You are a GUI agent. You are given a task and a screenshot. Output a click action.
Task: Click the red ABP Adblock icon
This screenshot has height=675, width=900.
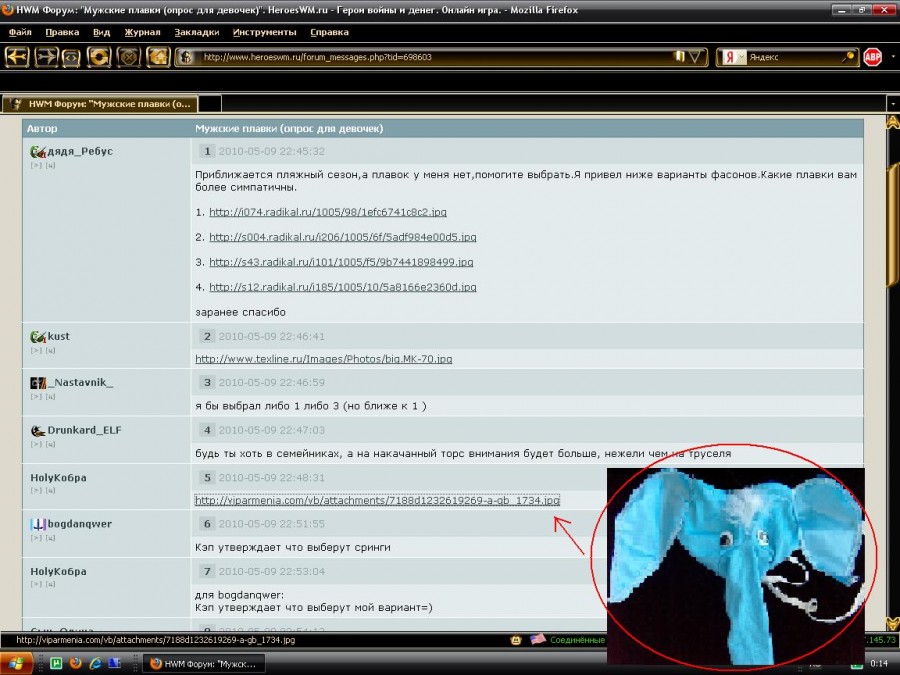click(x=872, y=57)
